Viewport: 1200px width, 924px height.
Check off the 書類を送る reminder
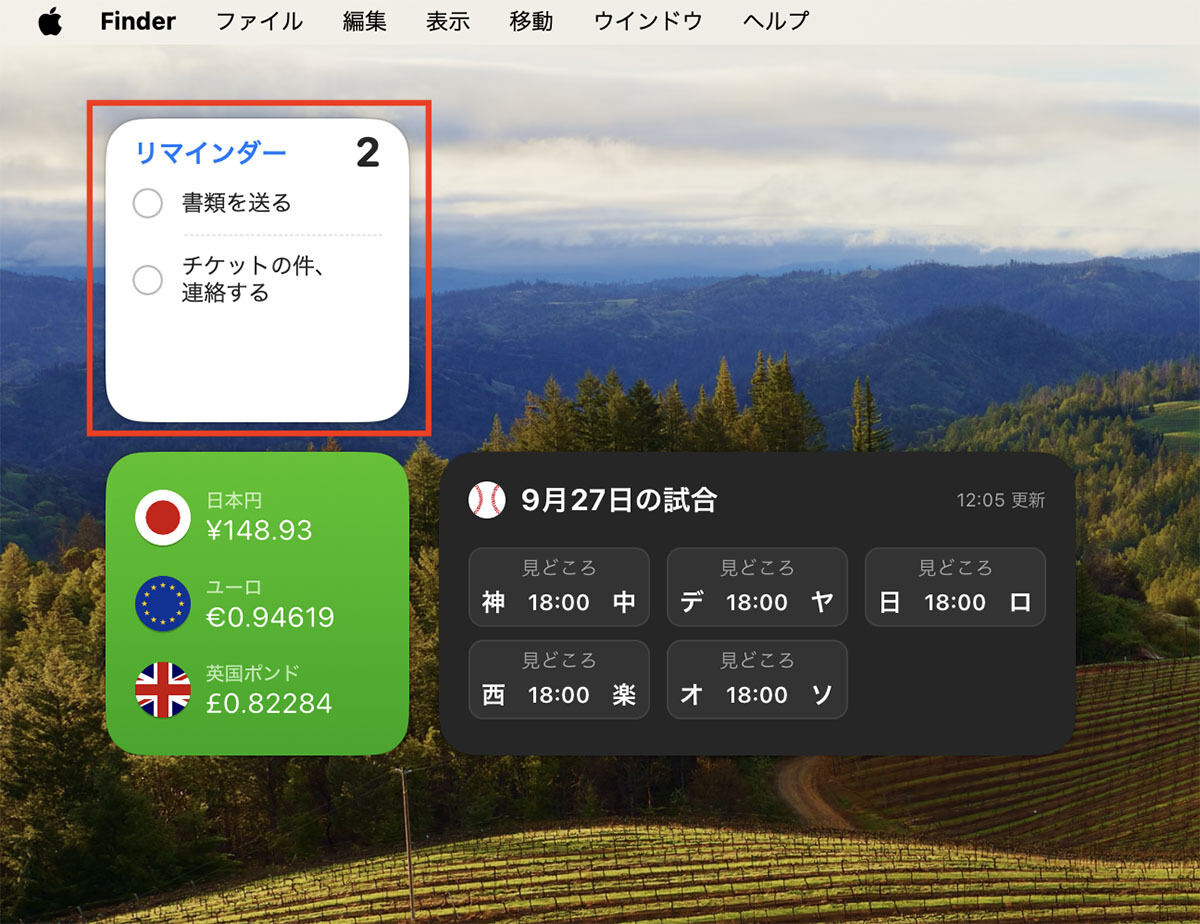click(x=147, y=203)
